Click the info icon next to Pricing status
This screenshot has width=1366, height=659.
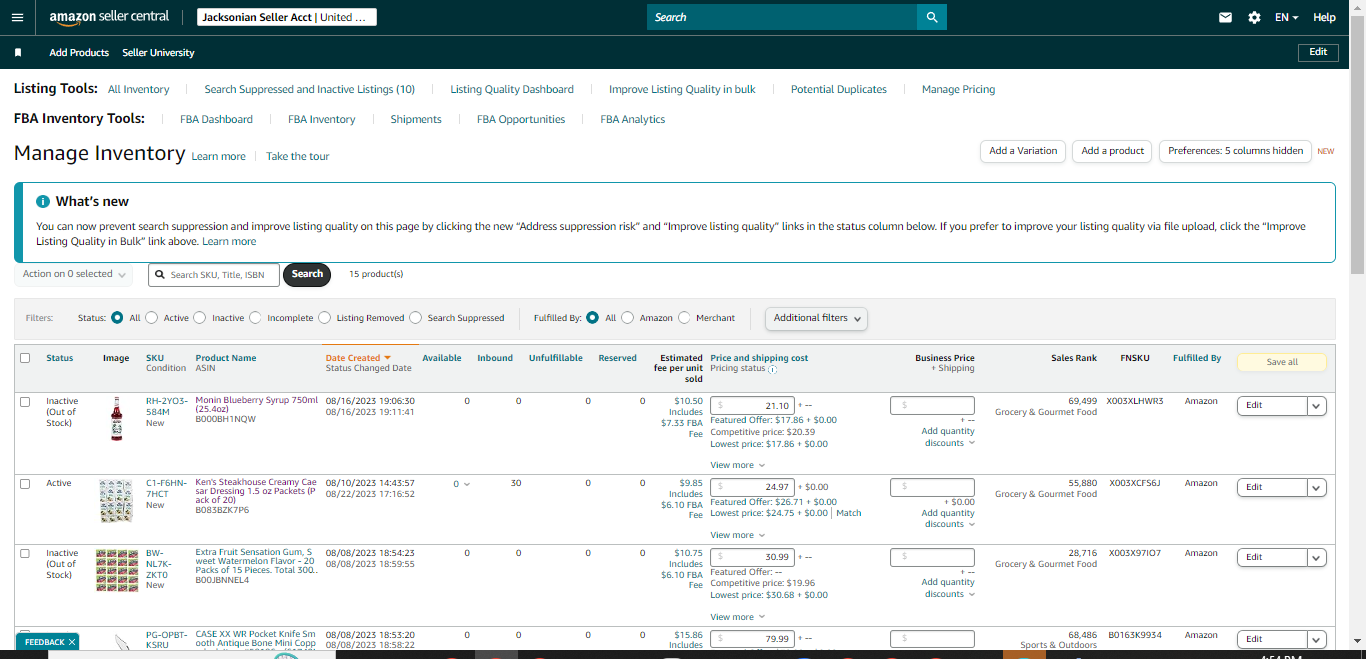click(772, 369)
